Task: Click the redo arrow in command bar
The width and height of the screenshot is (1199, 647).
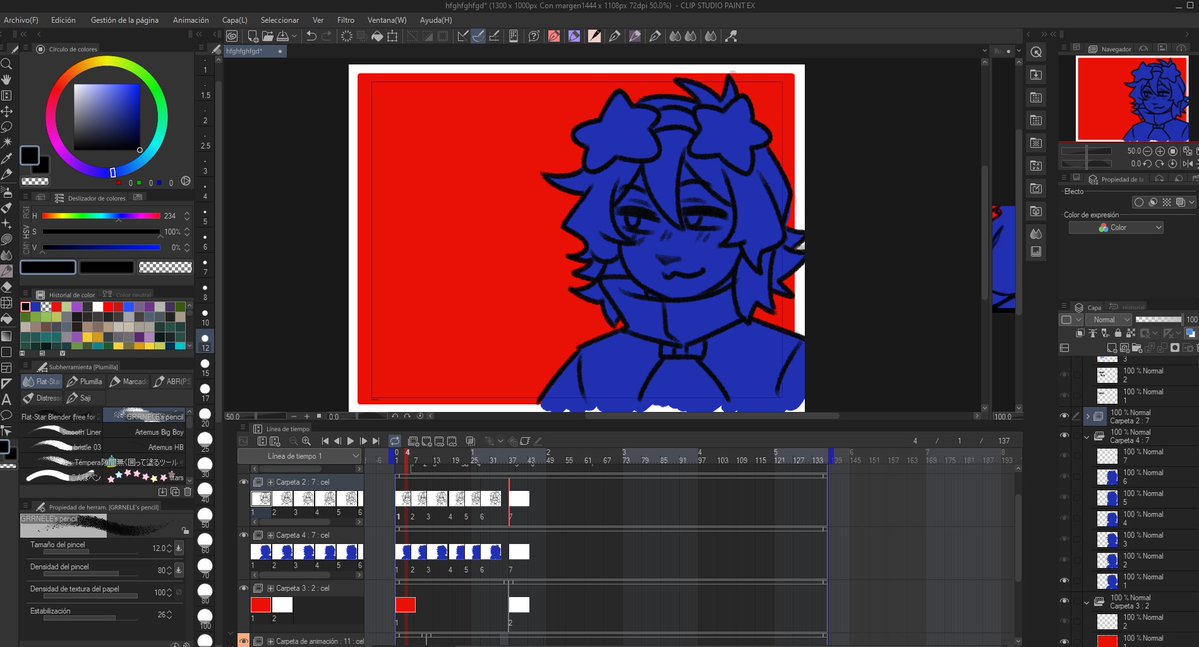Action: click(327, 36)
